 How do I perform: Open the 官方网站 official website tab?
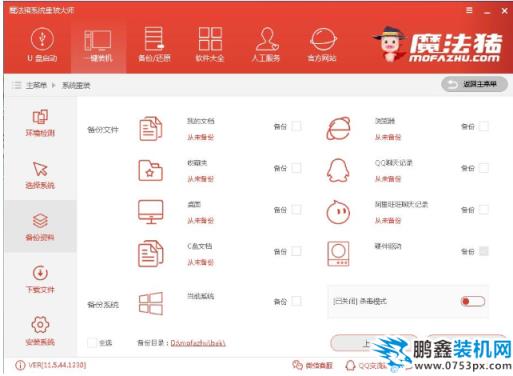(x=322, y=45)
